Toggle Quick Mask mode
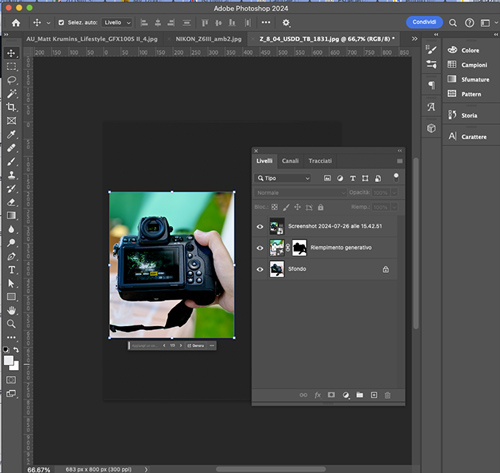This screenshot has width=500, height=473. click(11, 380)
